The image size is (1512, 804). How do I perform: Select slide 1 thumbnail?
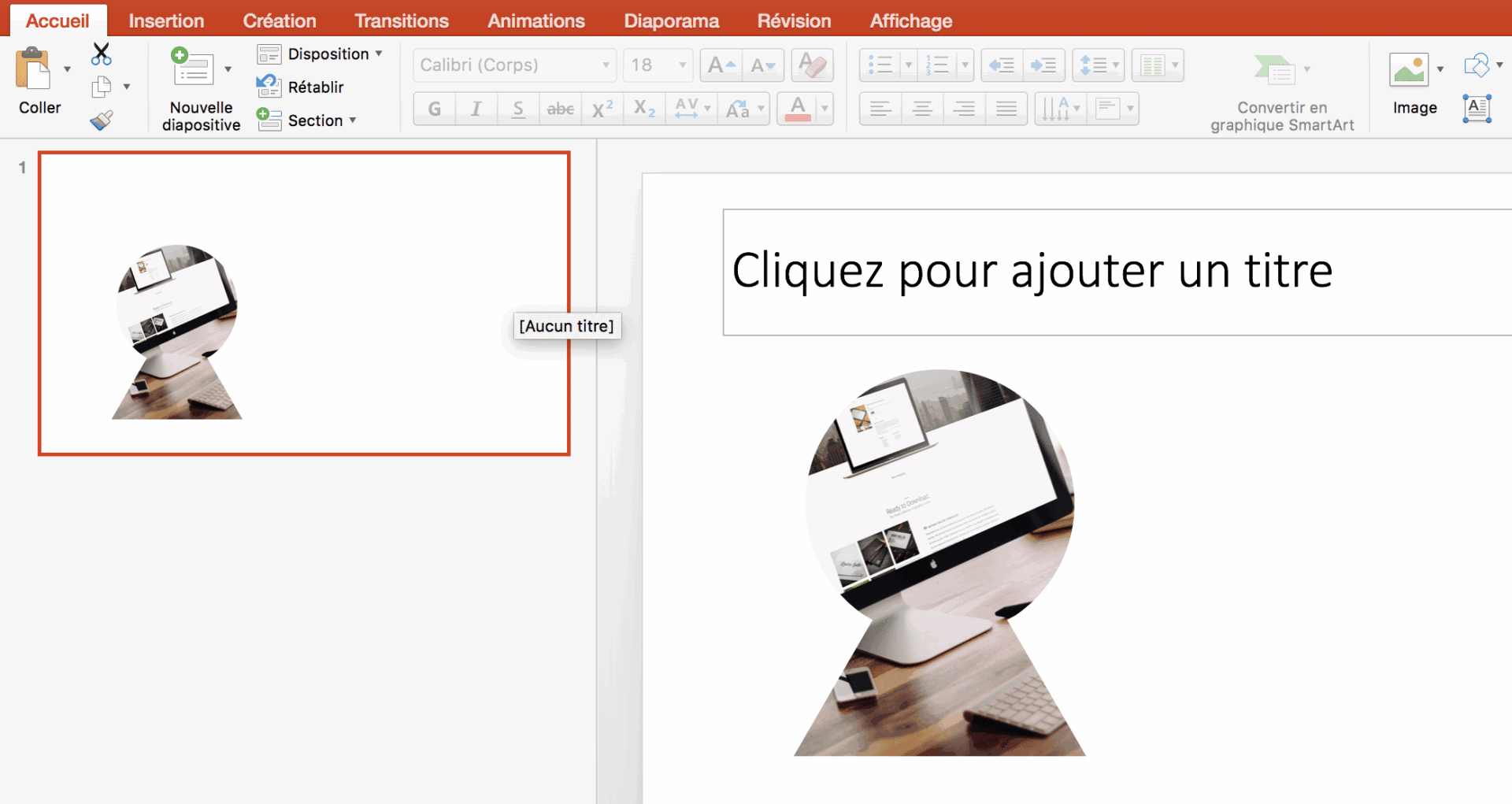(x=304, y=303)
